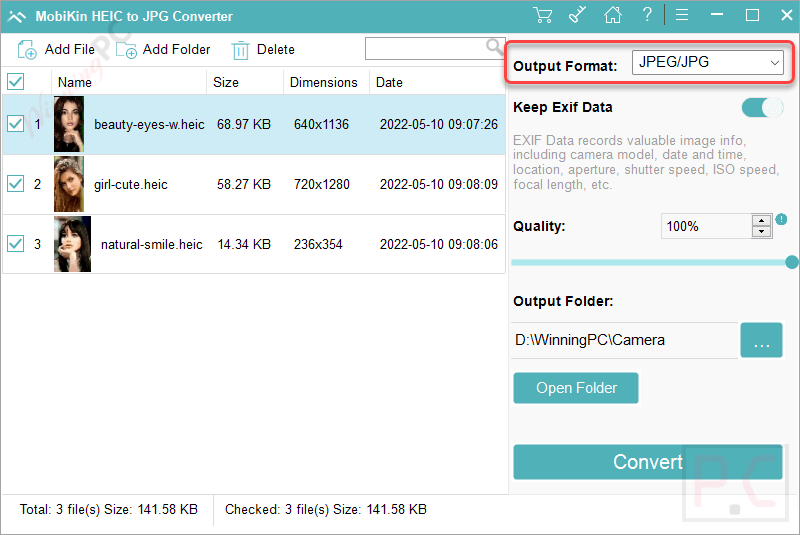Open the register key icon
The image size is (800, 535).
[x=578, y=15]
